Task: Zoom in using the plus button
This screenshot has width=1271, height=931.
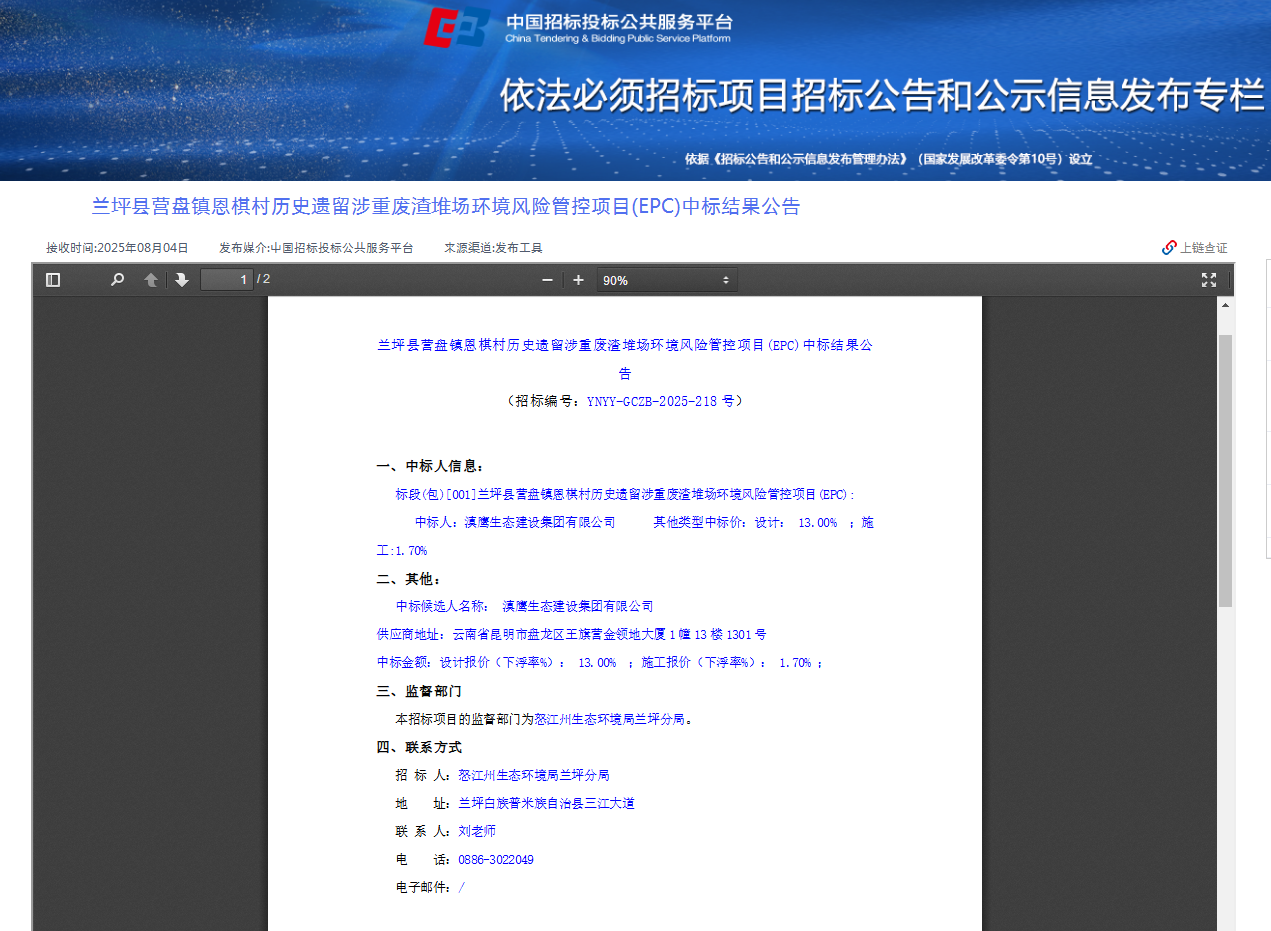Action: (x=578, y=280)
